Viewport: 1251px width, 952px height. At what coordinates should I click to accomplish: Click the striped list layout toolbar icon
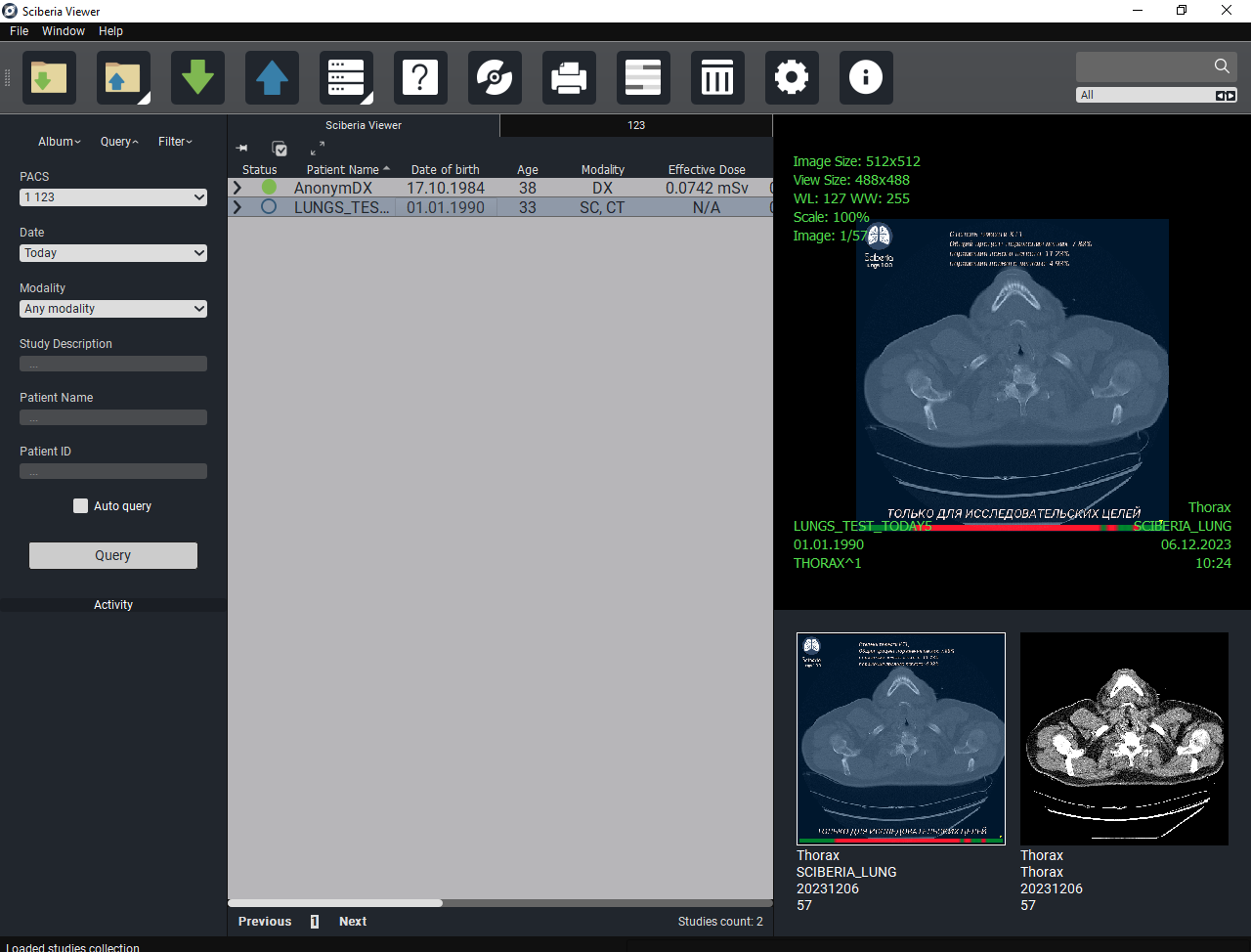643,77
